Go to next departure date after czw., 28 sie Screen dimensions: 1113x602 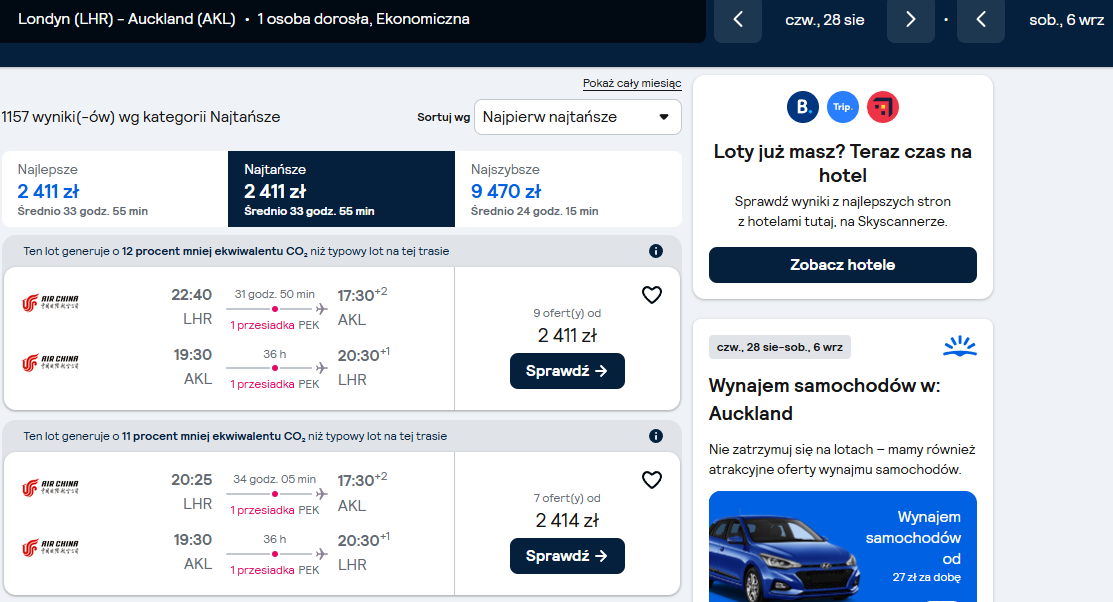(x=911, y=20)
